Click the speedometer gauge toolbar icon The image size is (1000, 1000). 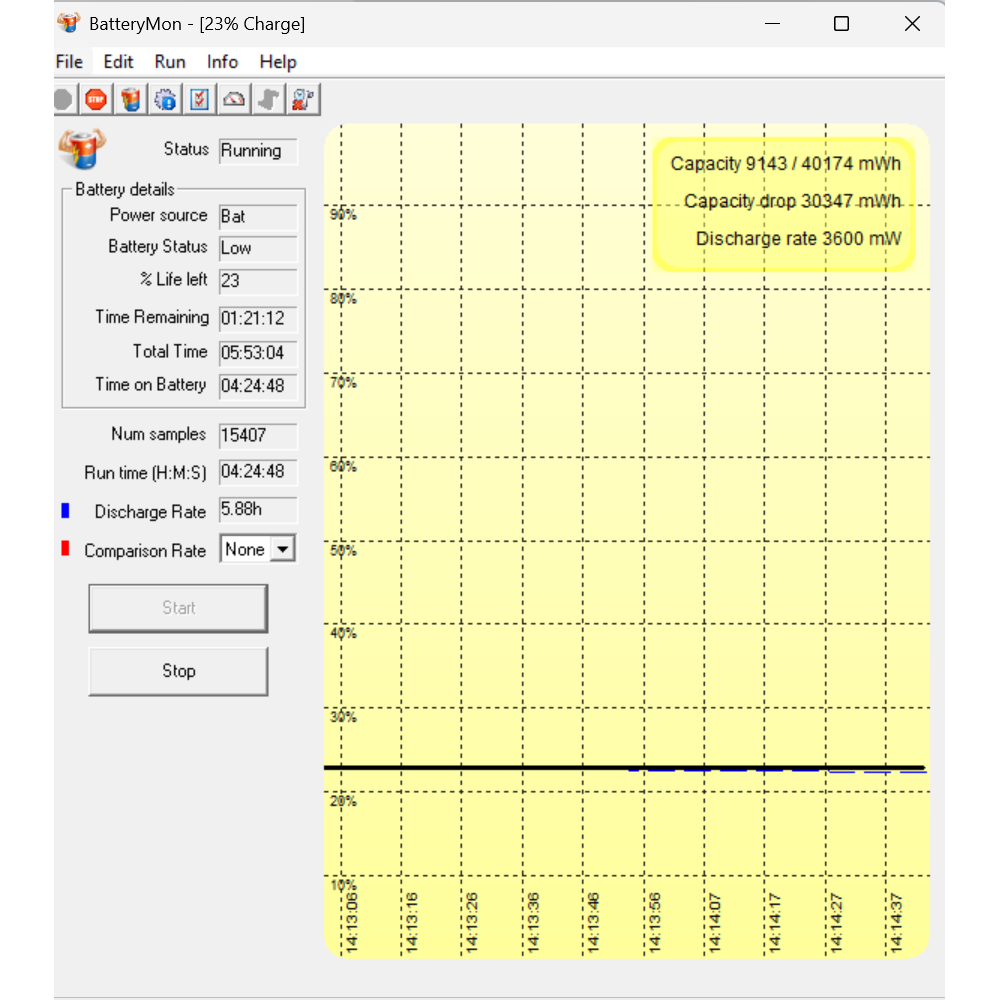[233, 99]
